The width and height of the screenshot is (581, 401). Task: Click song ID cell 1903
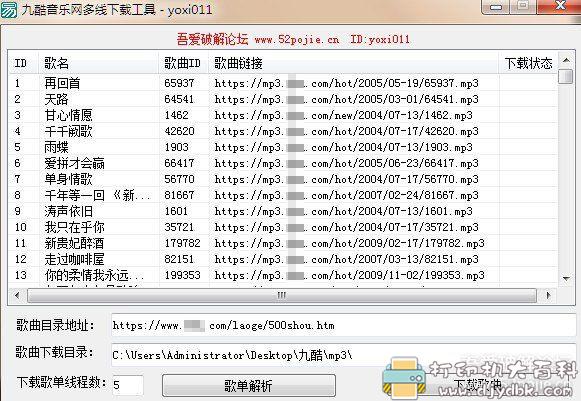176,147
